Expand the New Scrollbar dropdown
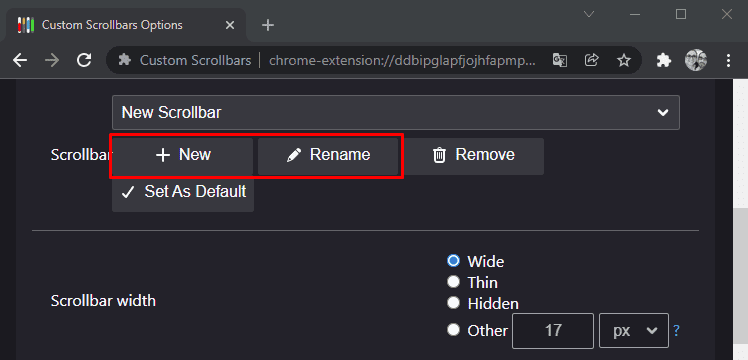This screenshot has width=748, height=360. (x=395, y=113)
